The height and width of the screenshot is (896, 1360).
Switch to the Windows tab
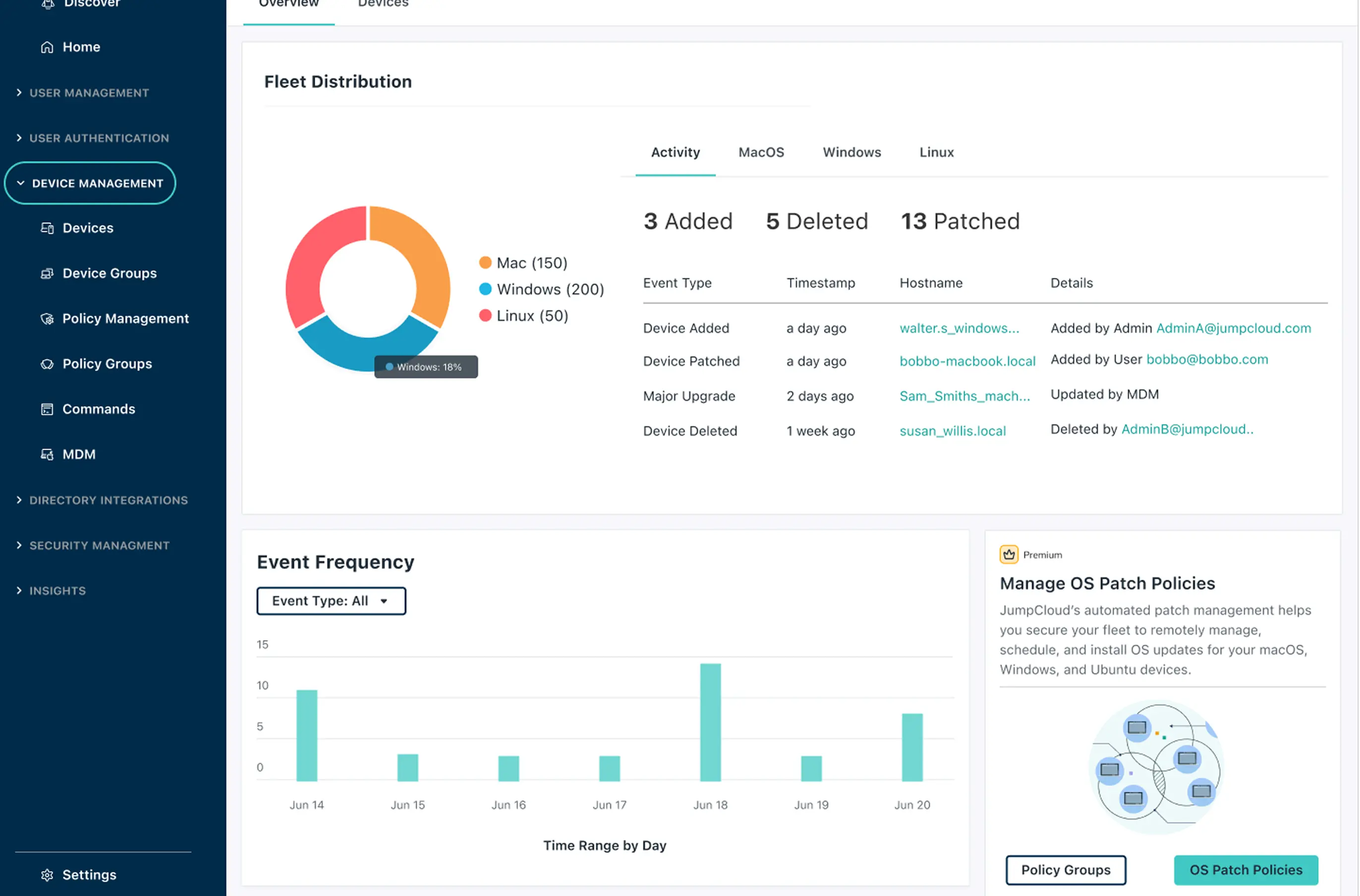(851, 152)
